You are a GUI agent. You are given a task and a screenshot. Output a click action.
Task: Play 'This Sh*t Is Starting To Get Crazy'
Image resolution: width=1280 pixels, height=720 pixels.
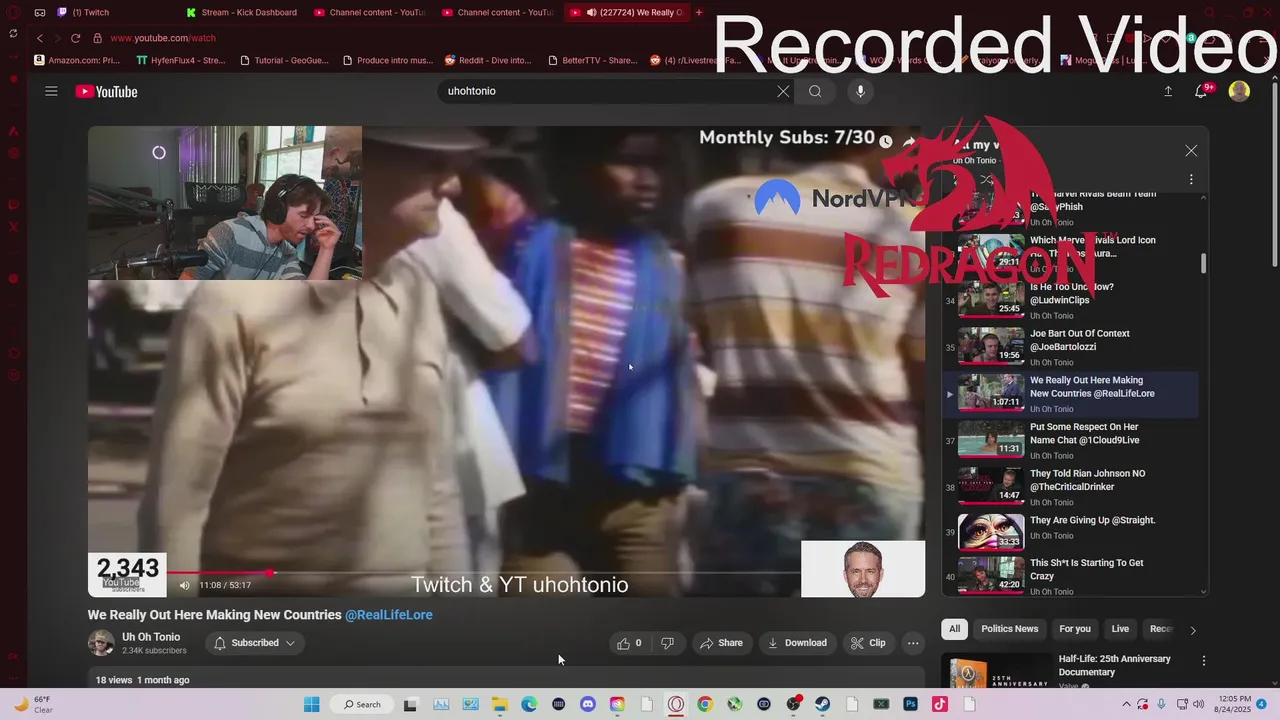[x=1070, y=577]
